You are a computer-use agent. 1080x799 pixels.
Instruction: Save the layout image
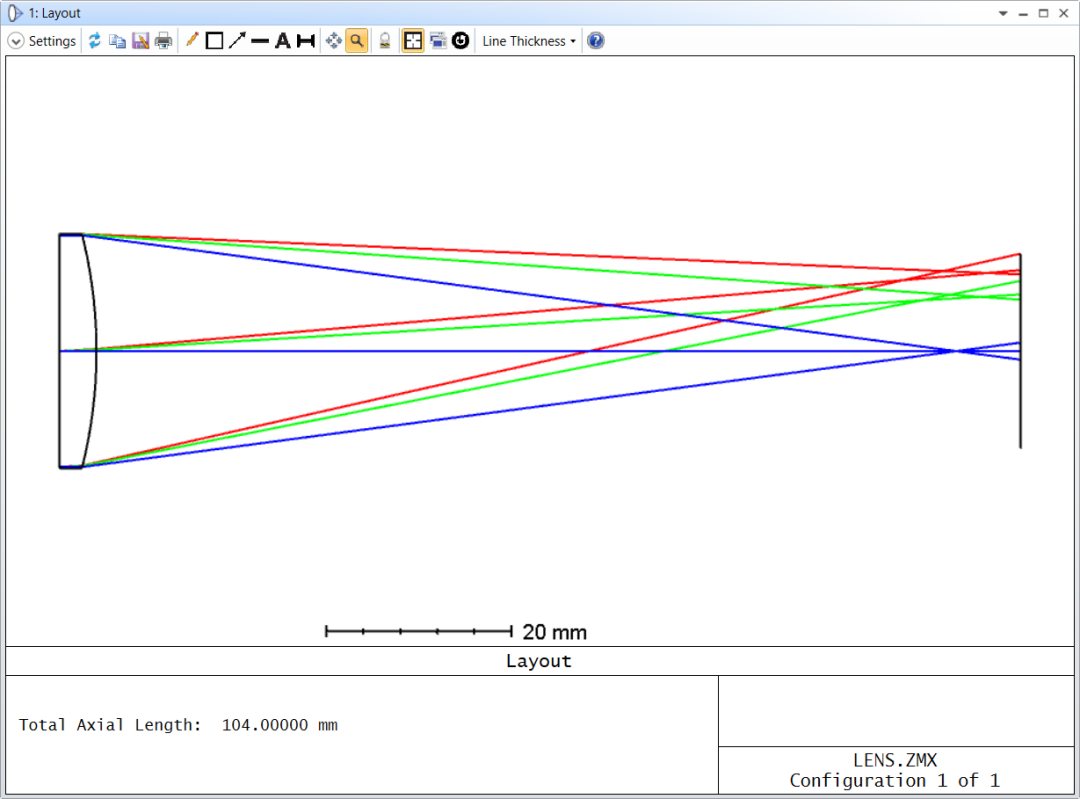pos(140,40)
